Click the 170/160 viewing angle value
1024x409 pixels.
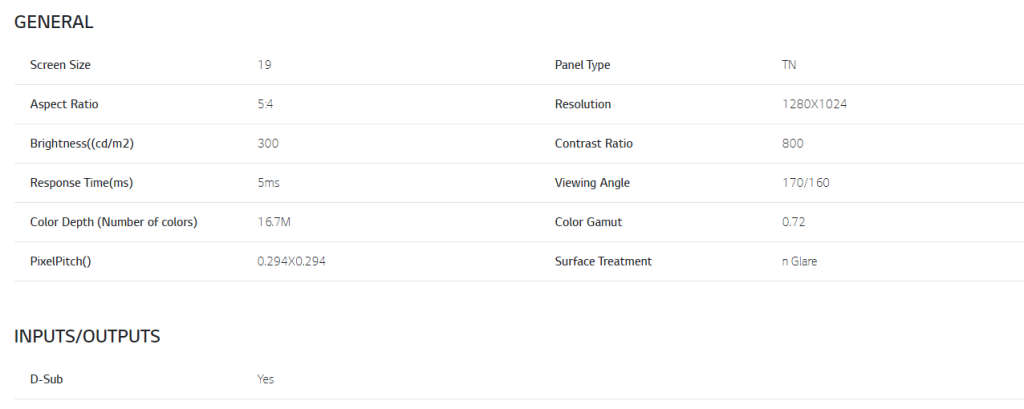805,183
